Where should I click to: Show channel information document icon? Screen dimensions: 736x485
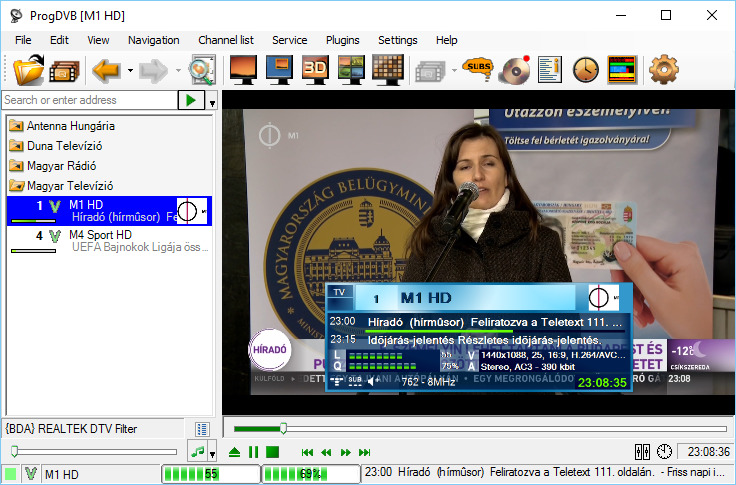[x=550, y=70]
